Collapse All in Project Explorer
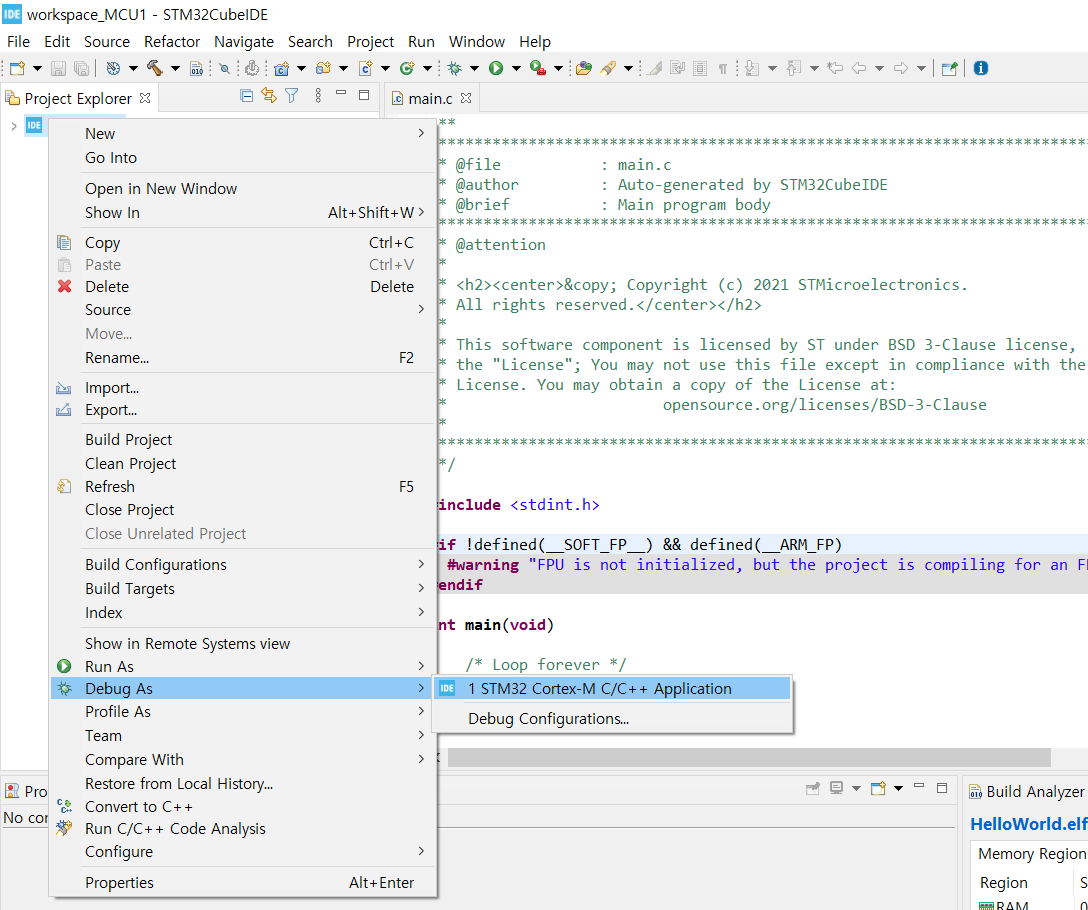1088x910 pixels. pyautogui.click(x=246, y=96)
